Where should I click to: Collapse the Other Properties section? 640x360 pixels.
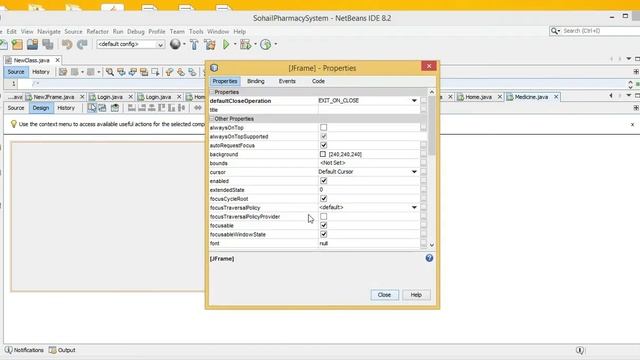pos(212,119)
